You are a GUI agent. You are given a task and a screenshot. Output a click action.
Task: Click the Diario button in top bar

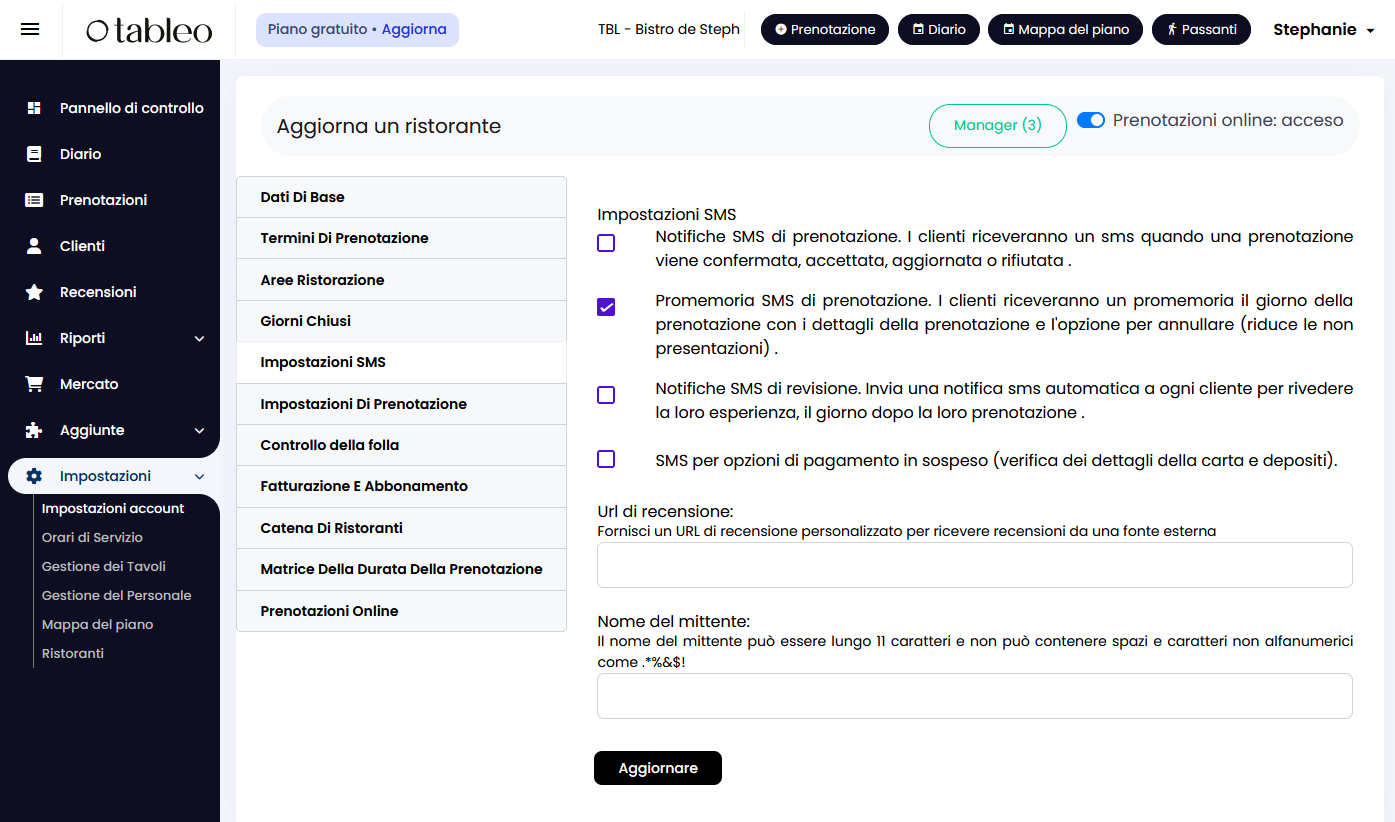click(x=938, y=30)
